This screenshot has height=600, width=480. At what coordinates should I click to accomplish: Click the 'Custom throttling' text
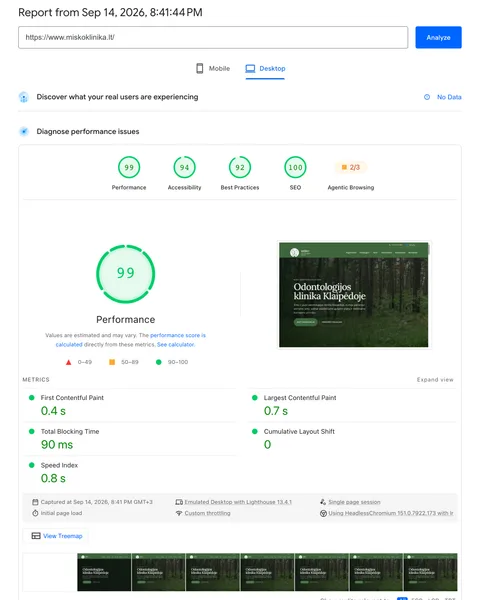tap(207, 513)
